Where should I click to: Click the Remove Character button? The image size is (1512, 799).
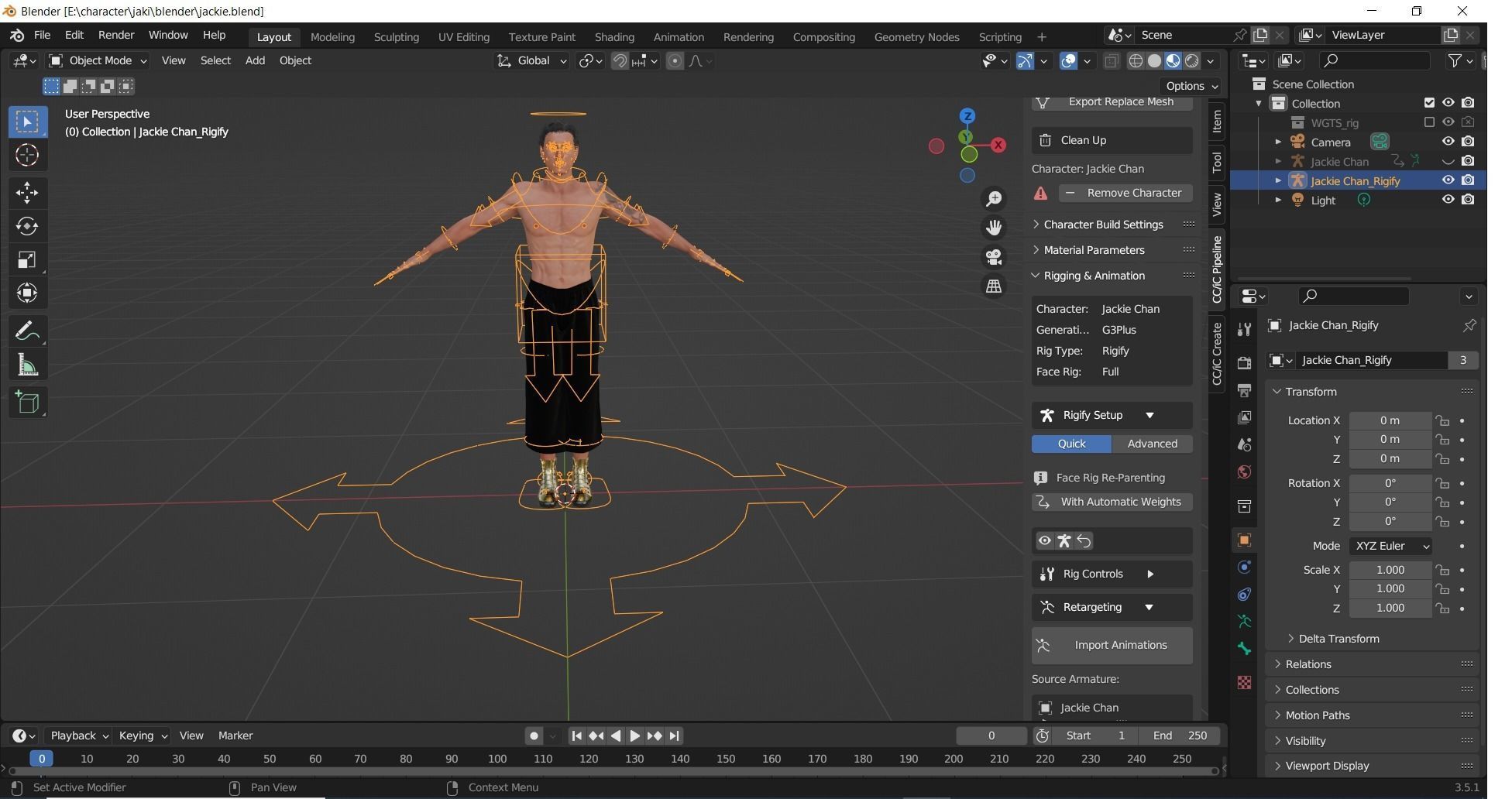click(x=1125, y=193)
